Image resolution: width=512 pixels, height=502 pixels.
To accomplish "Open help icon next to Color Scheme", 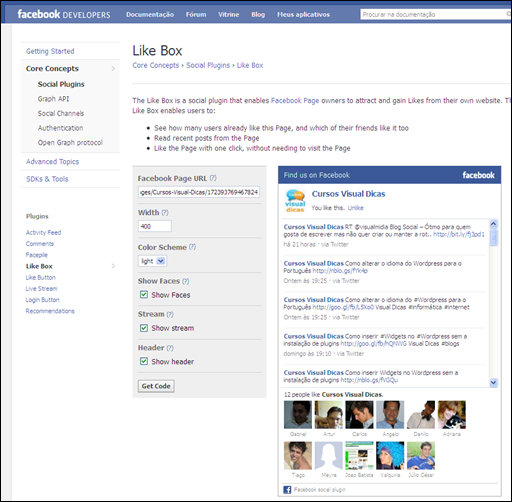I will [x=192, y=247].
